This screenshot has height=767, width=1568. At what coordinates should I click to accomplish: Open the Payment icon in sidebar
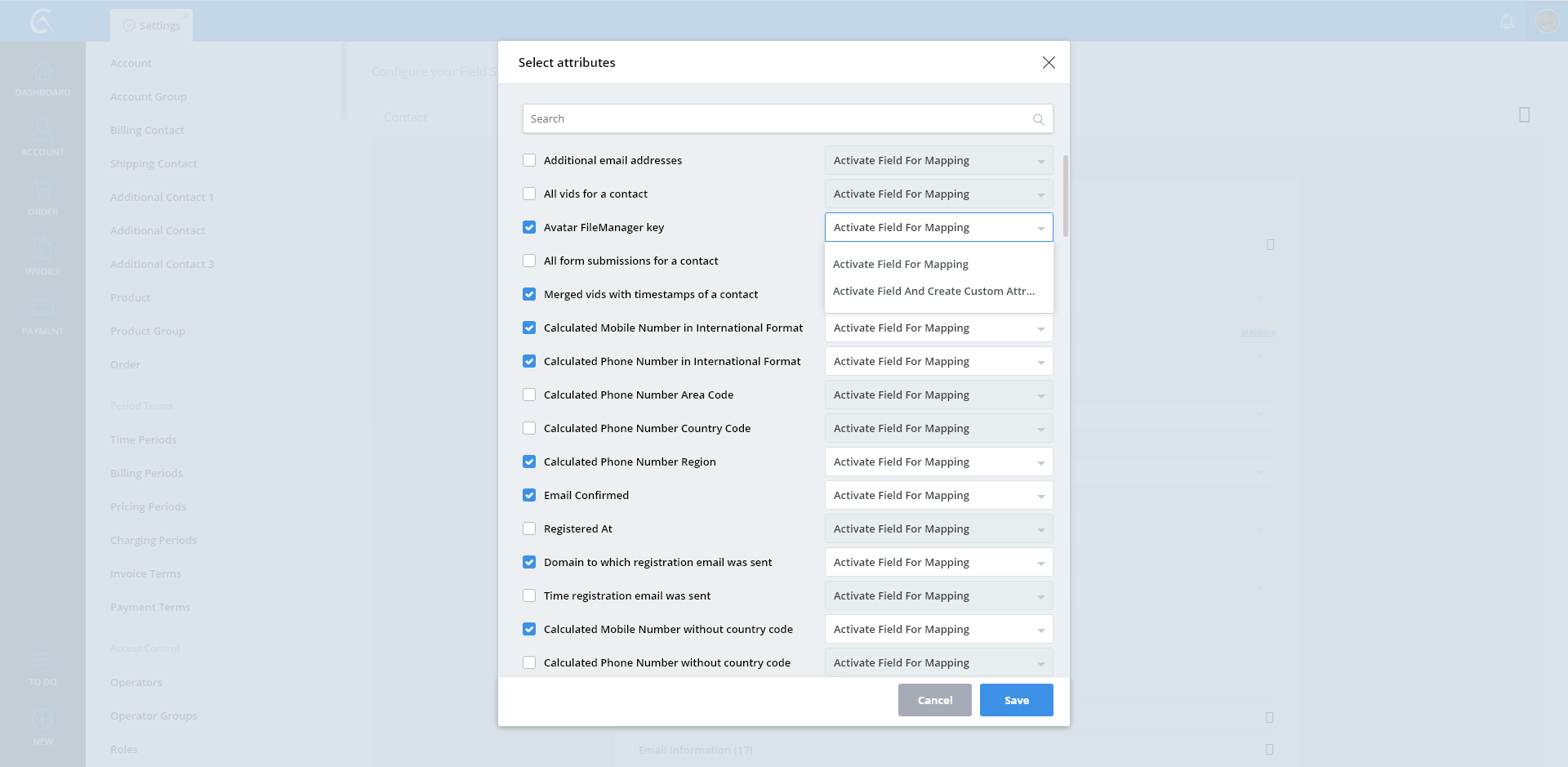42,309
